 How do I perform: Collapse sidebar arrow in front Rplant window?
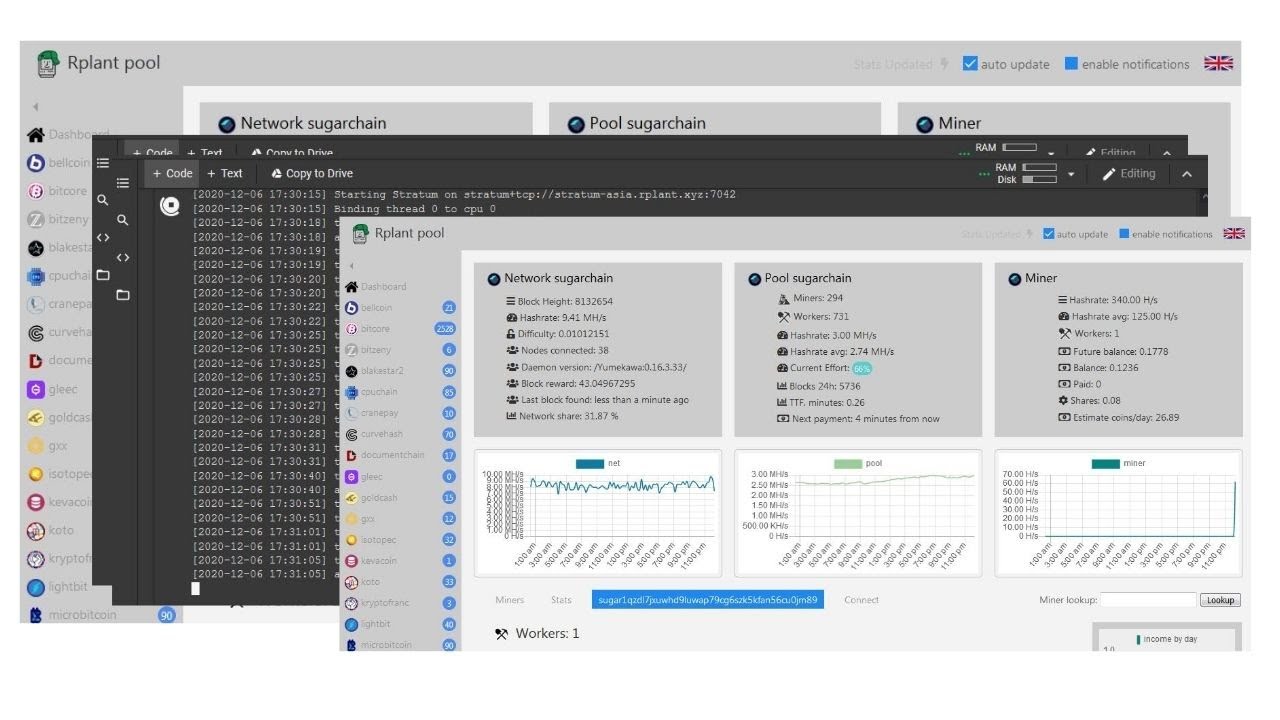(350, 266)
